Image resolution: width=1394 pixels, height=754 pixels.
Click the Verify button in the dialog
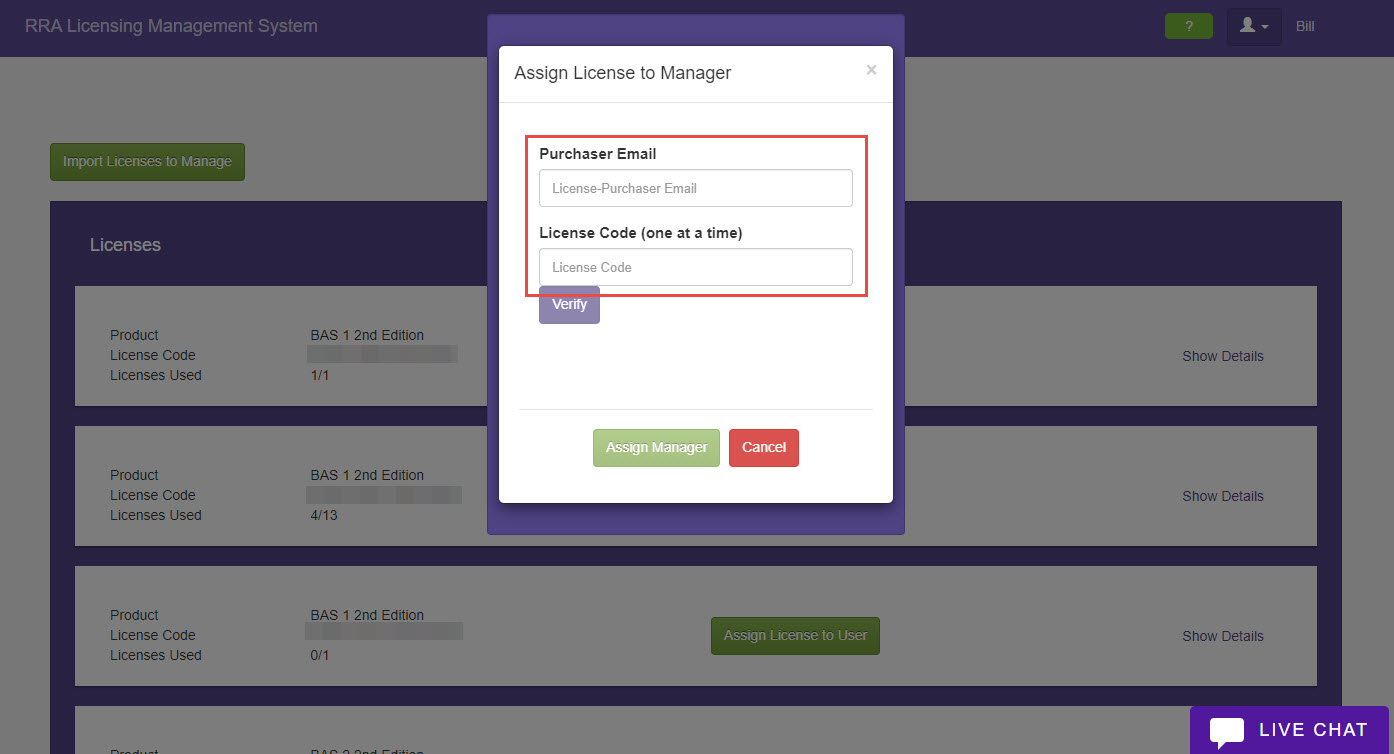pos(568,304)
